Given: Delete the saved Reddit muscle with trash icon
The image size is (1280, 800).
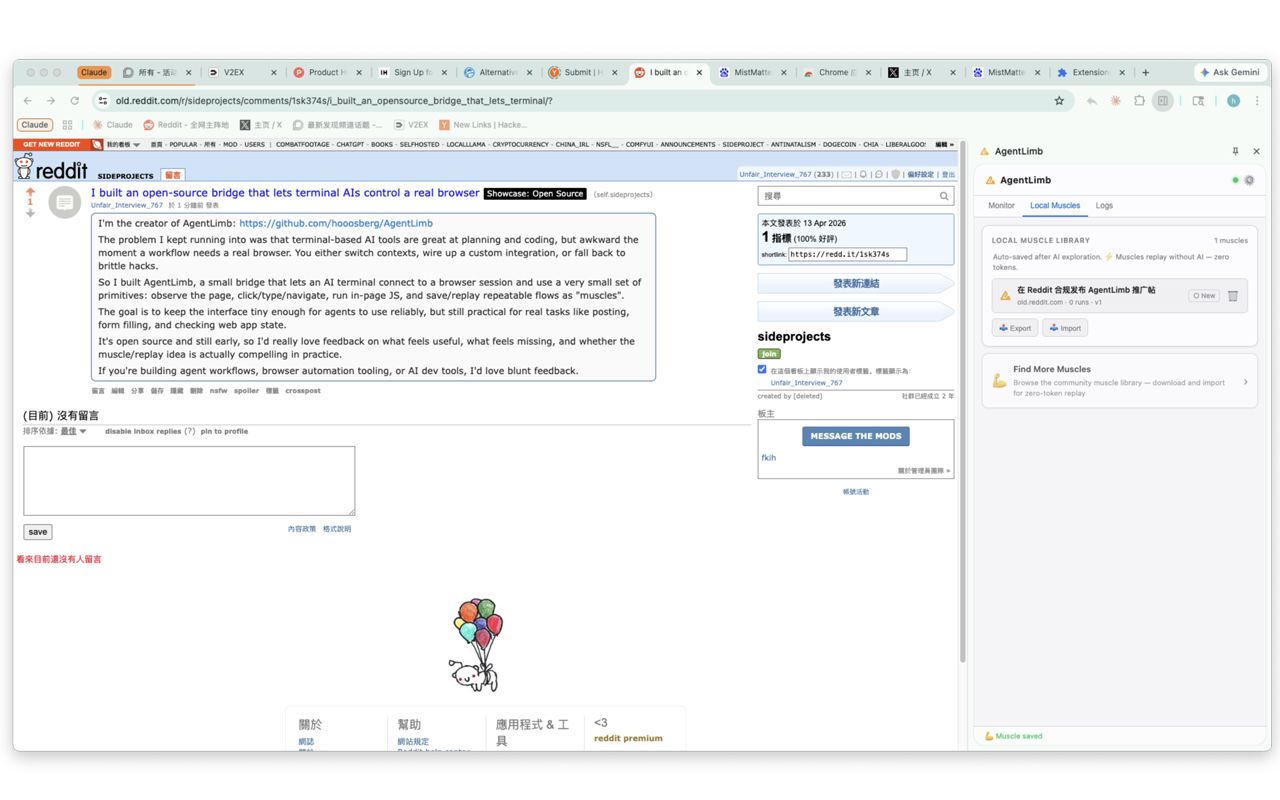Looking at the screenshot, I should [x=1233, y=296].
